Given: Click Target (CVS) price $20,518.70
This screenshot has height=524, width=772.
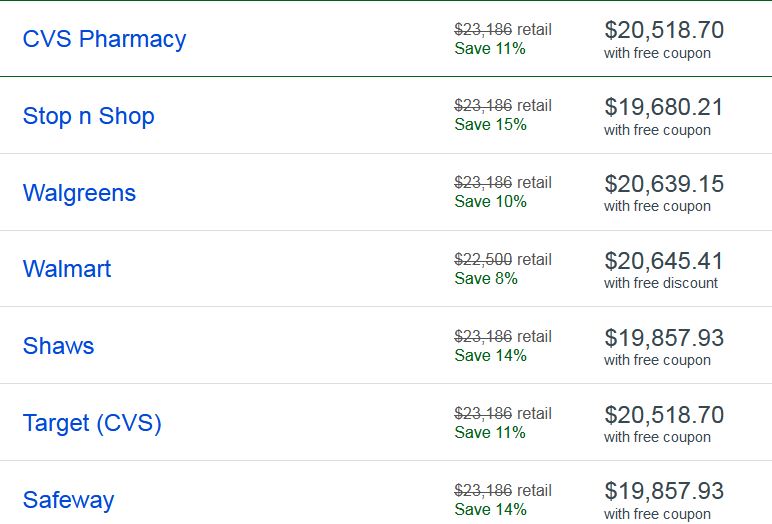Looking at the screenshot, I should tap(664, 415).
